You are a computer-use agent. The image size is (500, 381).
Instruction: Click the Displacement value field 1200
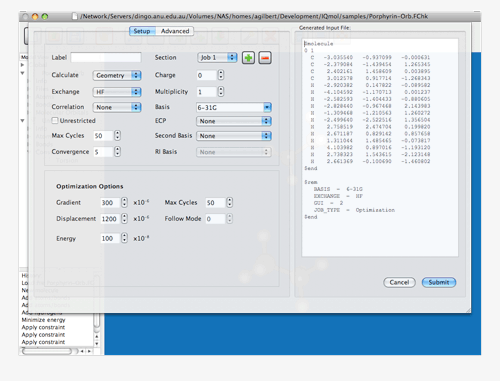[110, 219]
